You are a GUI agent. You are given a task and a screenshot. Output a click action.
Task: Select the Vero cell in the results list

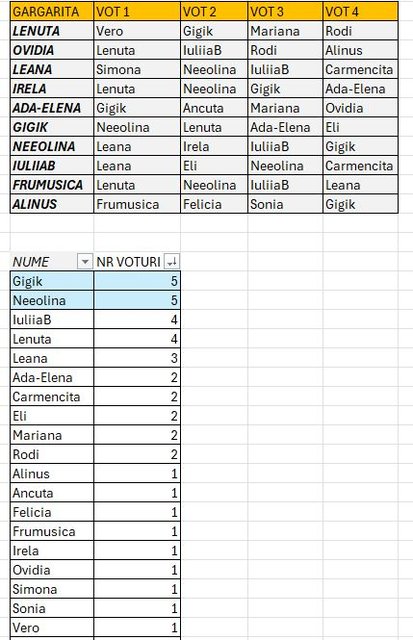click(x=52, y=627)
